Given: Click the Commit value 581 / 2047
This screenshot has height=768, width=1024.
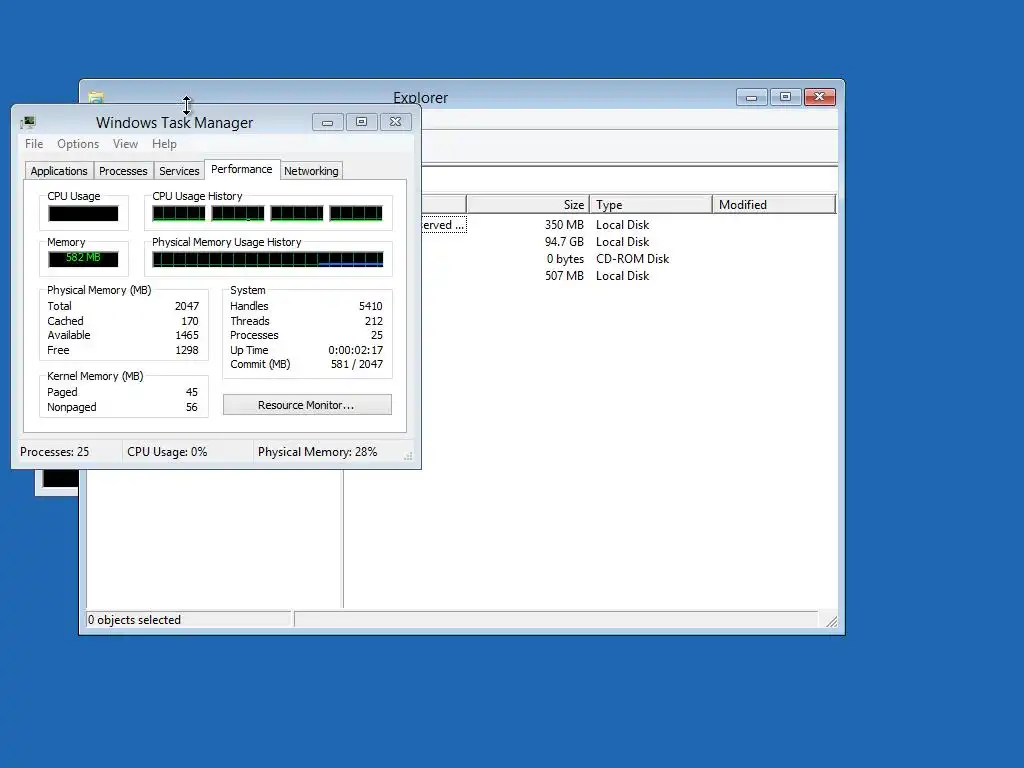Looking at the screenshot, I should pos(357,364).
